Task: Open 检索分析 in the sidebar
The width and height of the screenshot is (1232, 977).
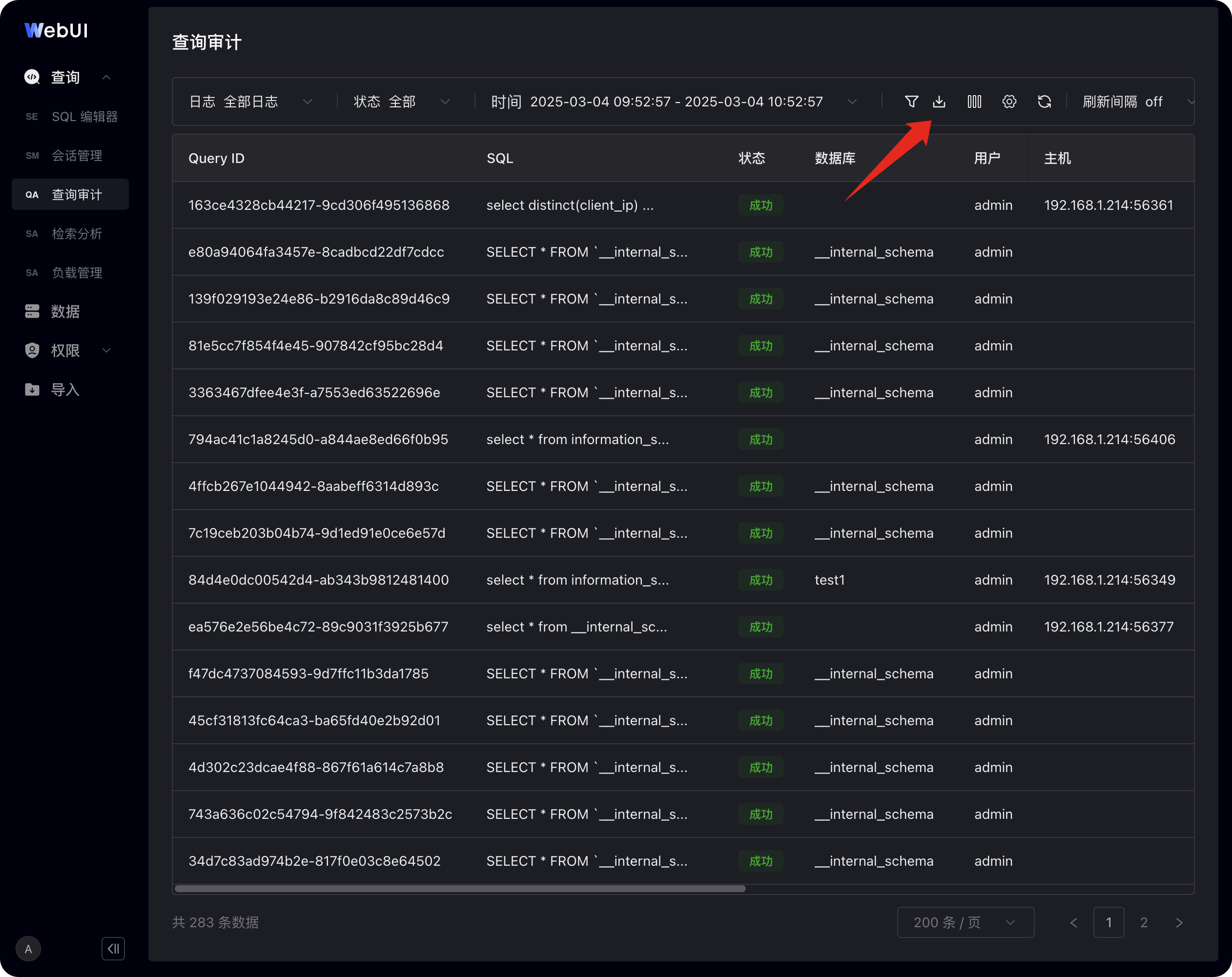Action: [x=70, y=233]
